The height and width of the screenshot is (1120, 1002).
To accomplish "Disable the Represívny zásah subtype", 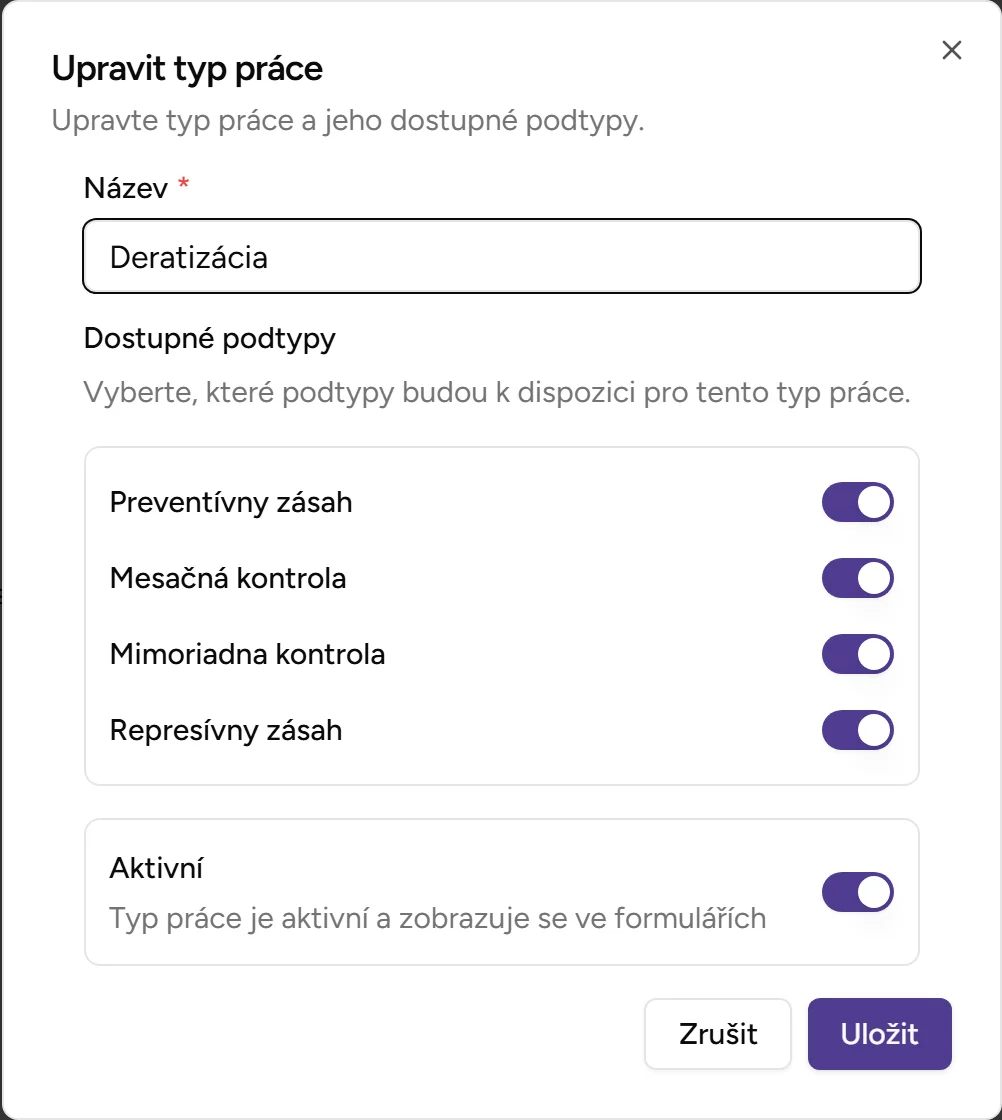I will (857, 730).
